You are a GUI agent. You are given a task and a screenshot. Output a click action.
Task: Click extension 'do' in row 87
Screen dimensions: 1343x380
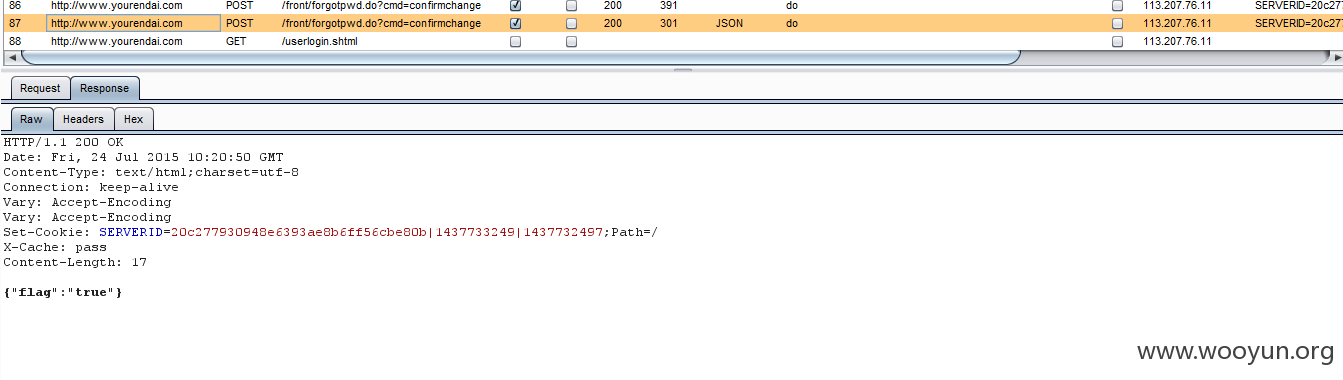(792, 23)
